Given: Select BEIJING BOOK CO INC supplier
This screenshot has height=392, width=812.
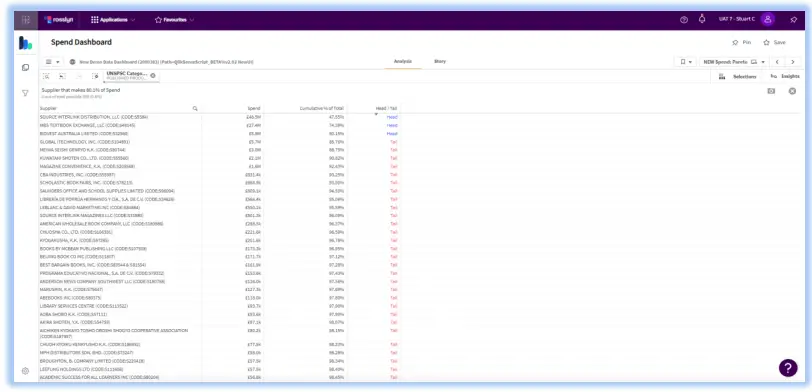Looking at the screenshot, I should [78, 256].
